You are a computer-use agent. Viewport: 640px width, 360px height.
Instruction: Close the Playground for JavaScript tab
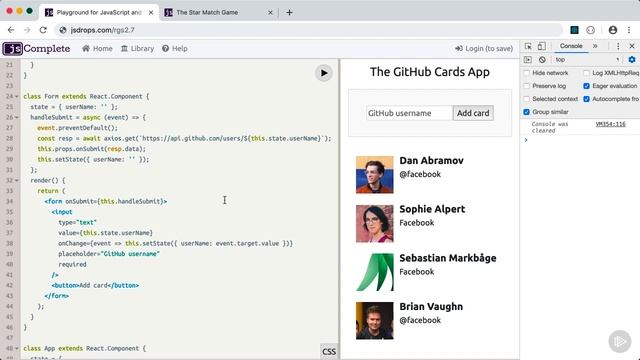click(x=151, y=13)
